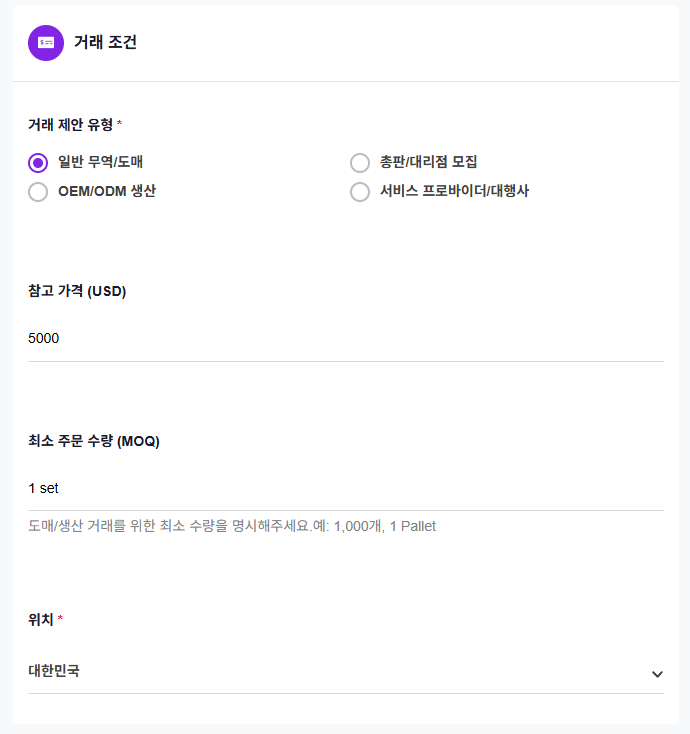Click the '참고 가격 (USD)' label
690x734 pixels.
(x=77, y=291)
